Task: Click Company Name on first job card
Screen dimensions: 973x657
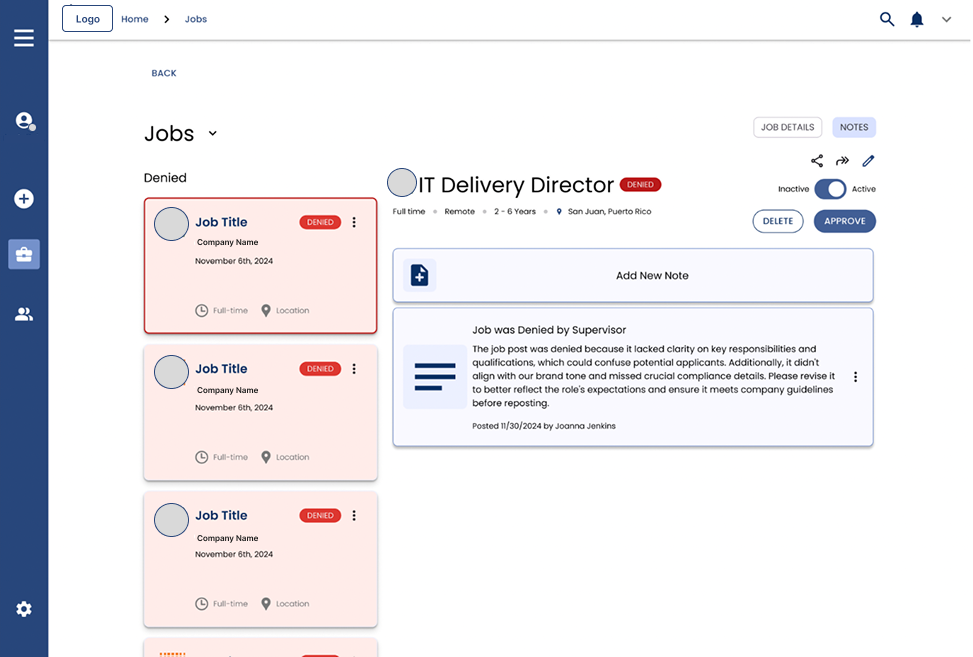Action: tap(228, 243)
